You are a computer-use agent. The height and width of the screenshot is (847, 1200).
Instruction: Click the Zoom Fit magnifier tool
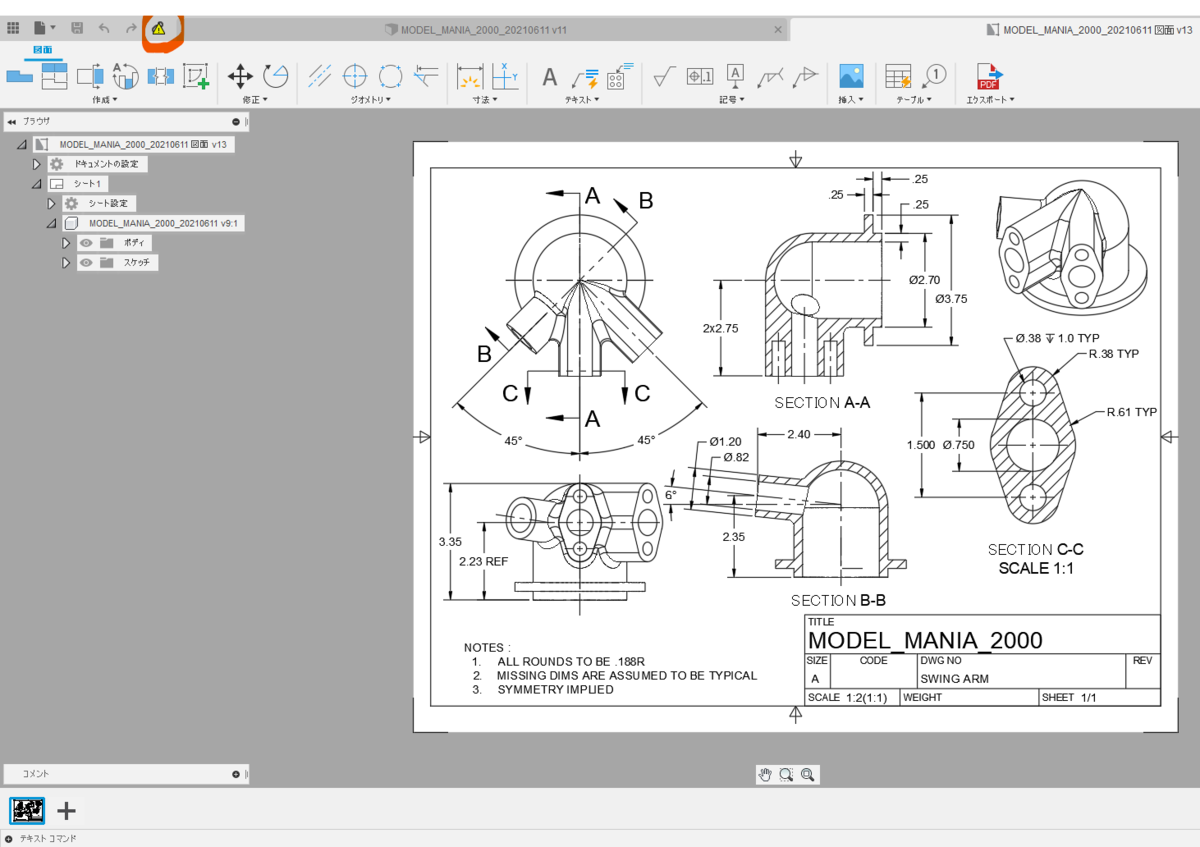point(808,774)
